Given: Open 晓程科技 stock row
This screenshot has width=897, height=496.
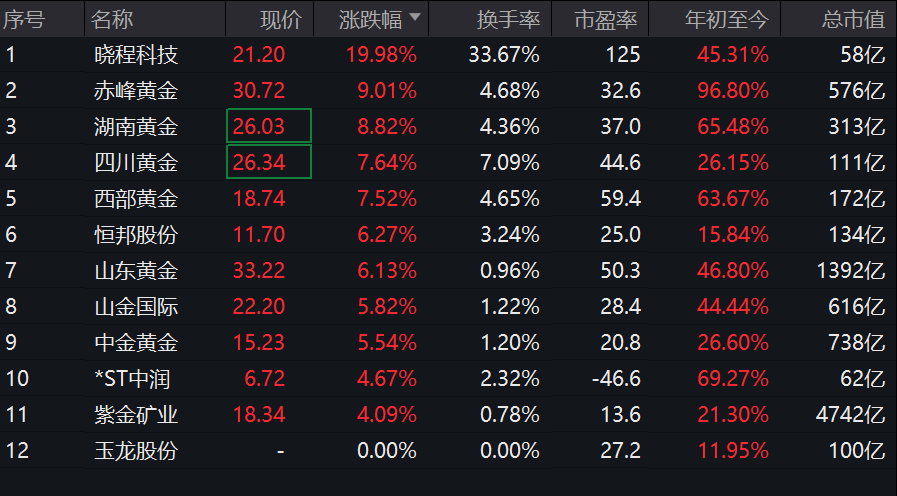Looking at the screenshot, I should coord(135,55).
